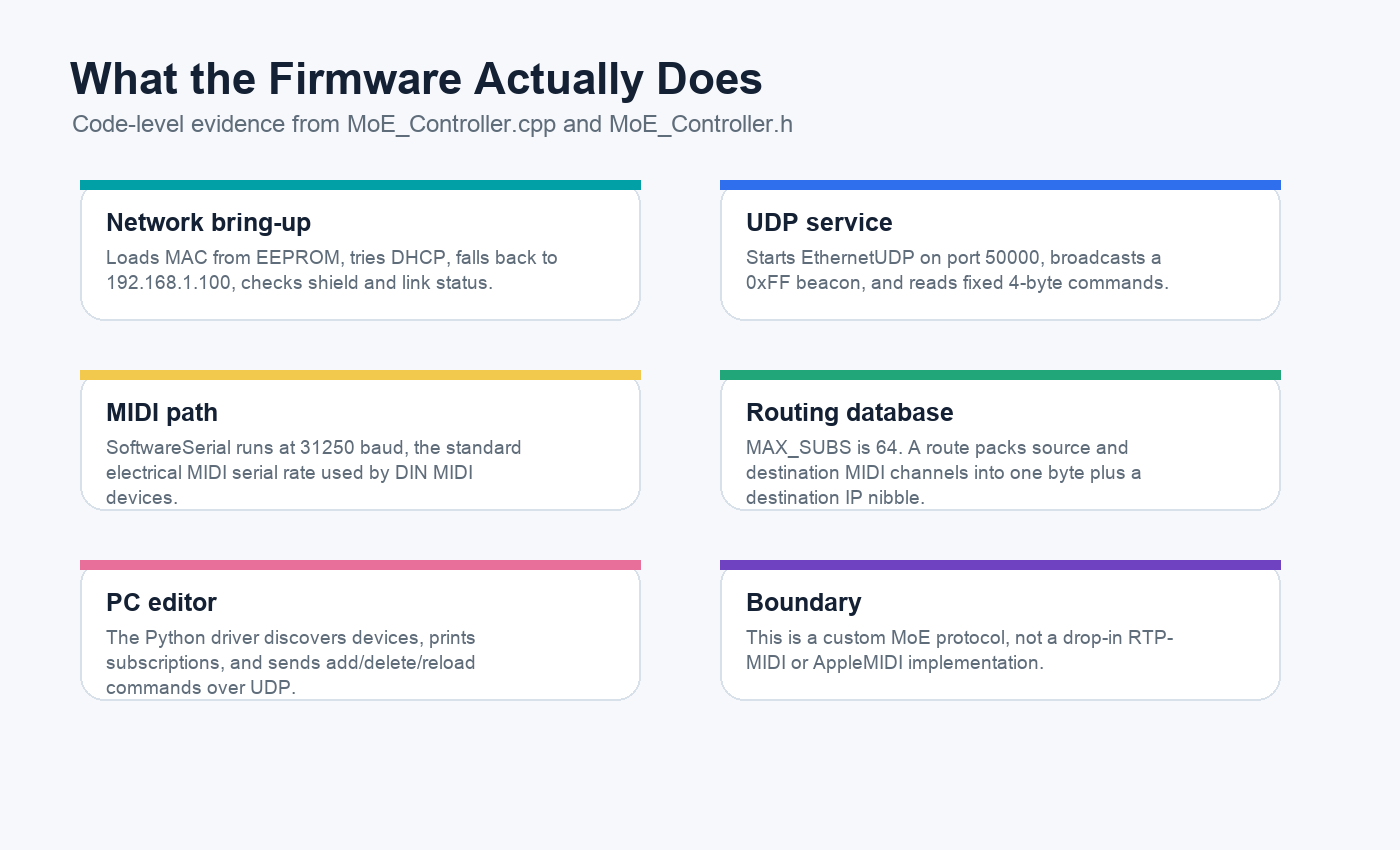Click the green bar above Routing database
The image size is (1400, 850).
pyautogui.click(x=1000, y=375)
